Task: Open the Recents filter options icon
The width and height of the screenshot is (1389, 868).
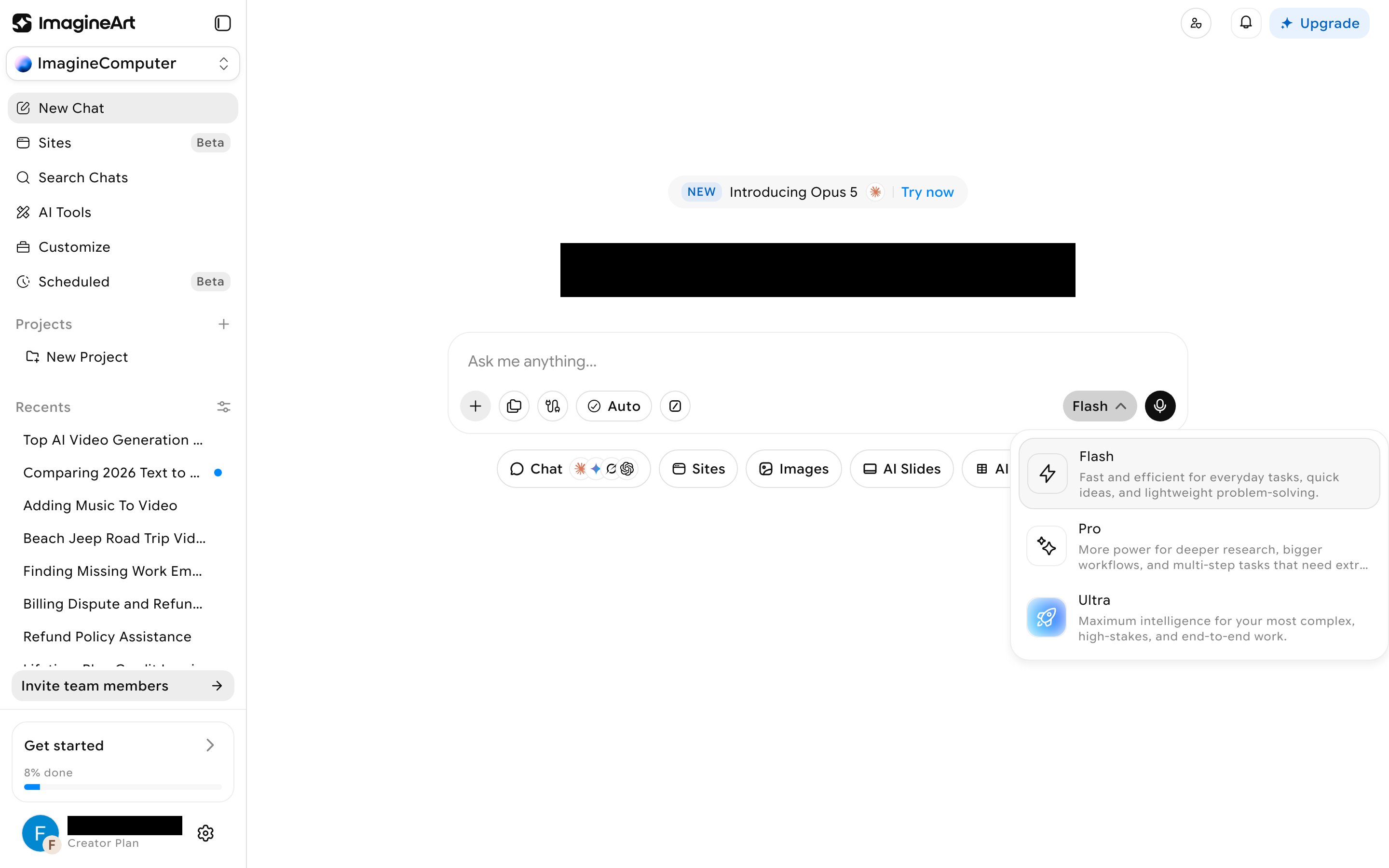Action: coord(224,407)
